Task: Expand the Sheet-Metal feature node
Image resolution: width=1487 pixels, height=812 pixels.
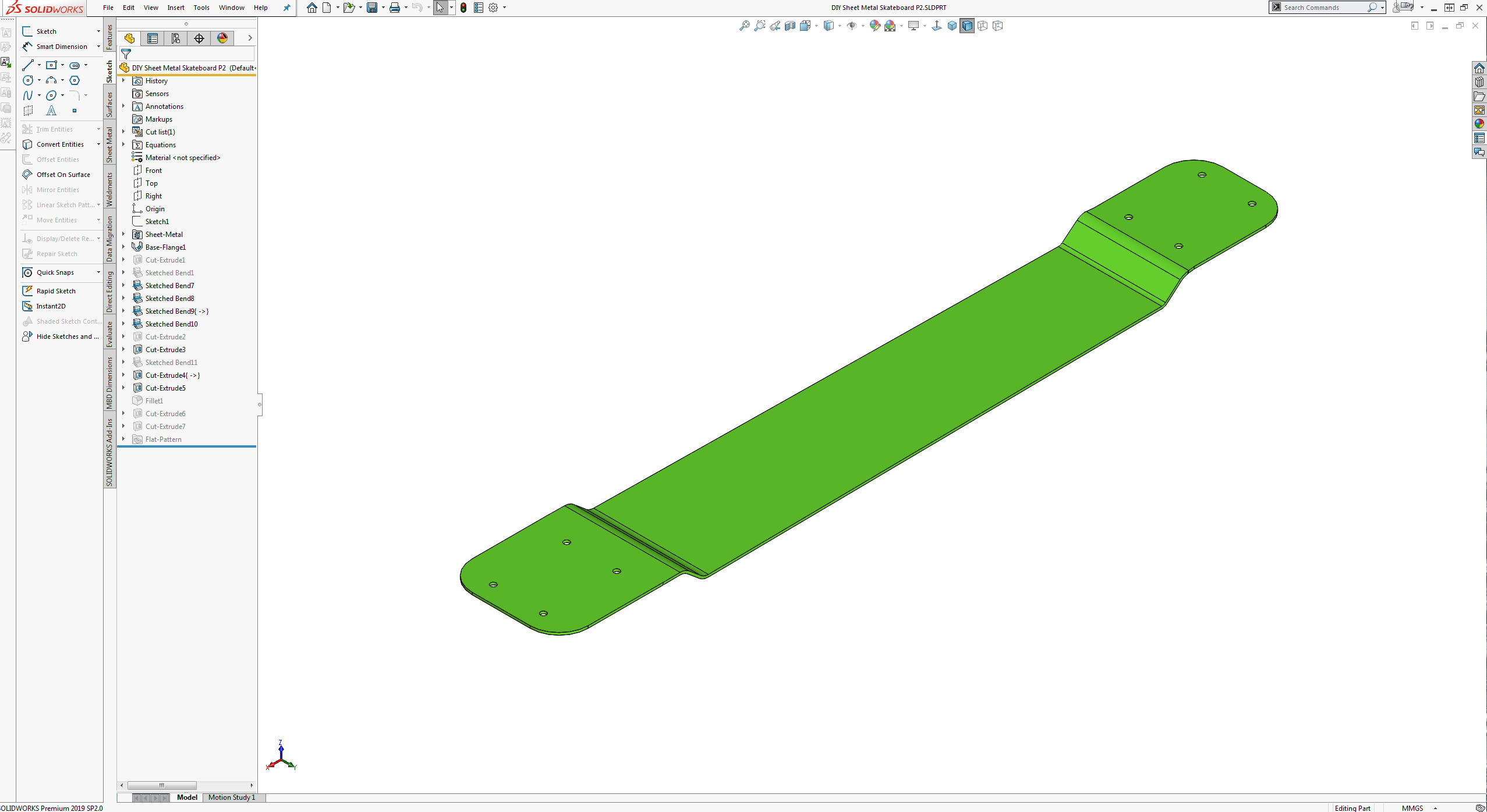Action: click(x=123, y=235)
